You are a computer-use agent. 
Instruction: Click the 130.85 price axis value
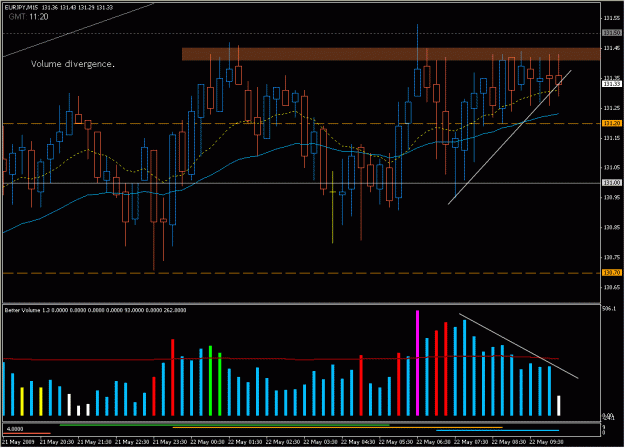(x=612, y=228)
